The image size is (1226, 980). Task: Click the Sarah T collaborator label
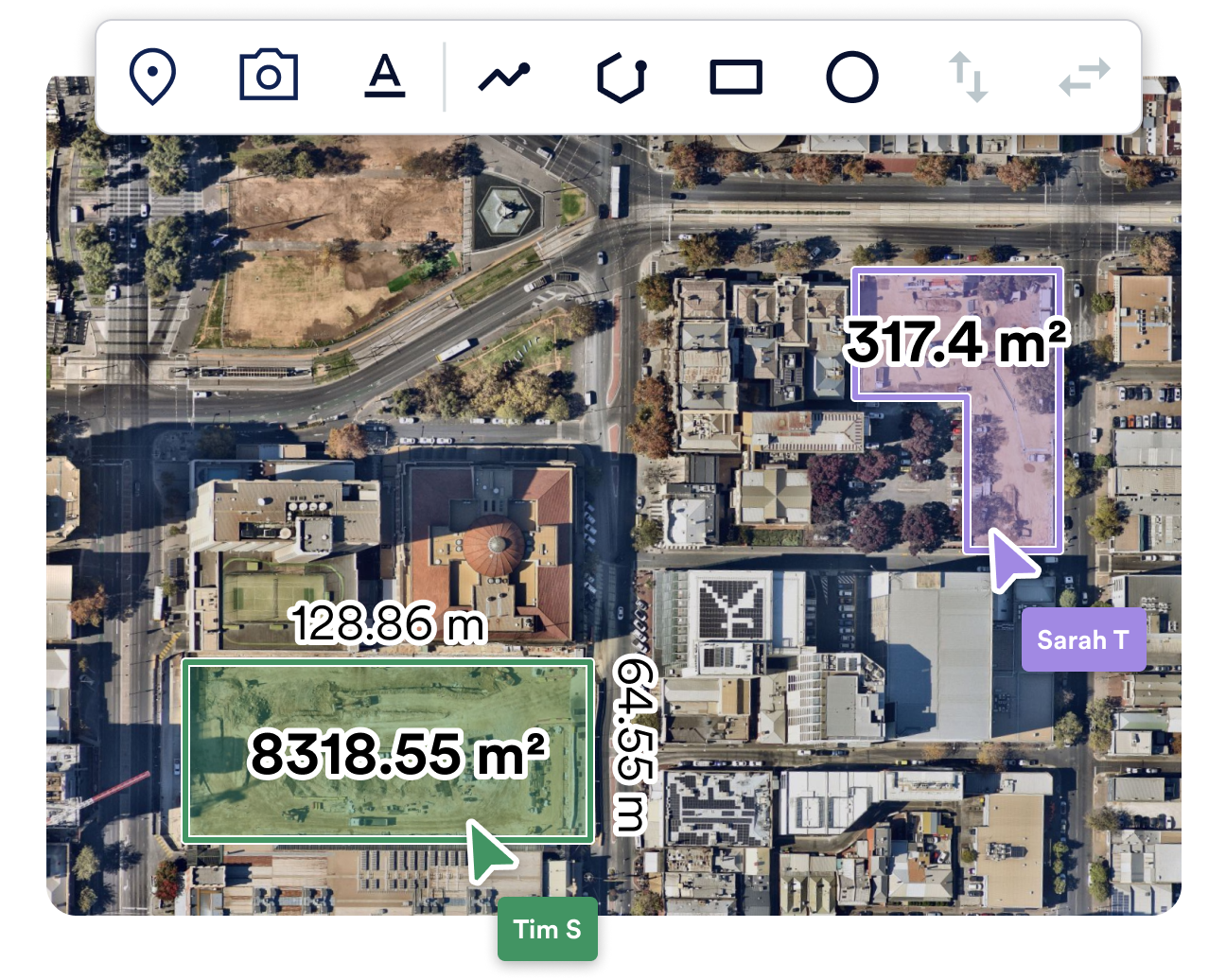tap(1083, 639)
